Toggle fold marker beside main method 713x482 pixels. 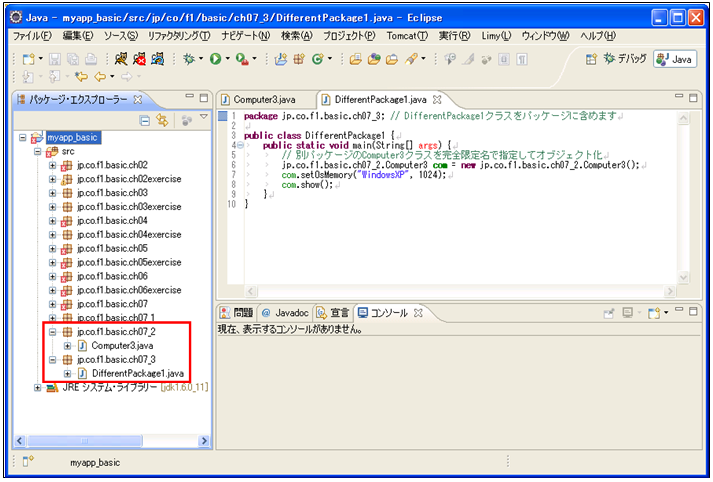pyautogui.click(x=239, y=145)
